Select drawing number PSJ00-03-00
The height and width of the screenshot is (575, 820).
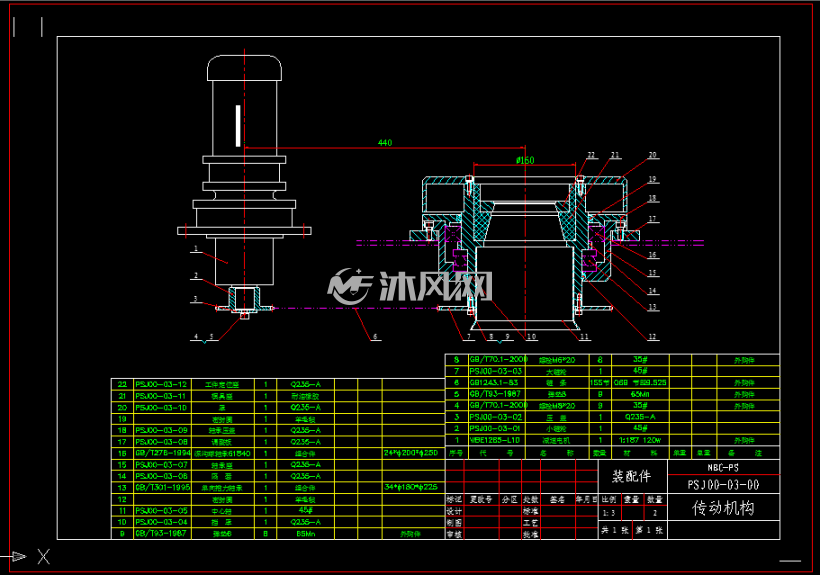723,485
